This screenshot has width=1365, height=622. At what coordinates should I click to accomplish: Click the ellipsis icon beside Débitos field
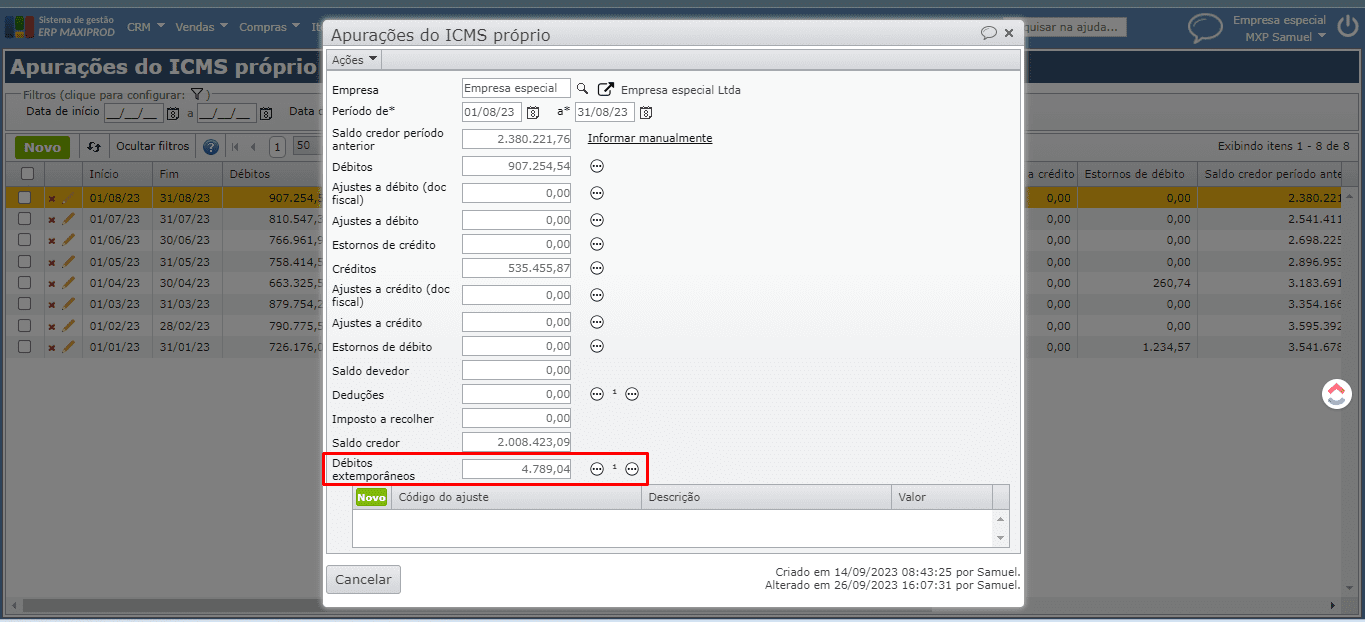click(597, 166)
